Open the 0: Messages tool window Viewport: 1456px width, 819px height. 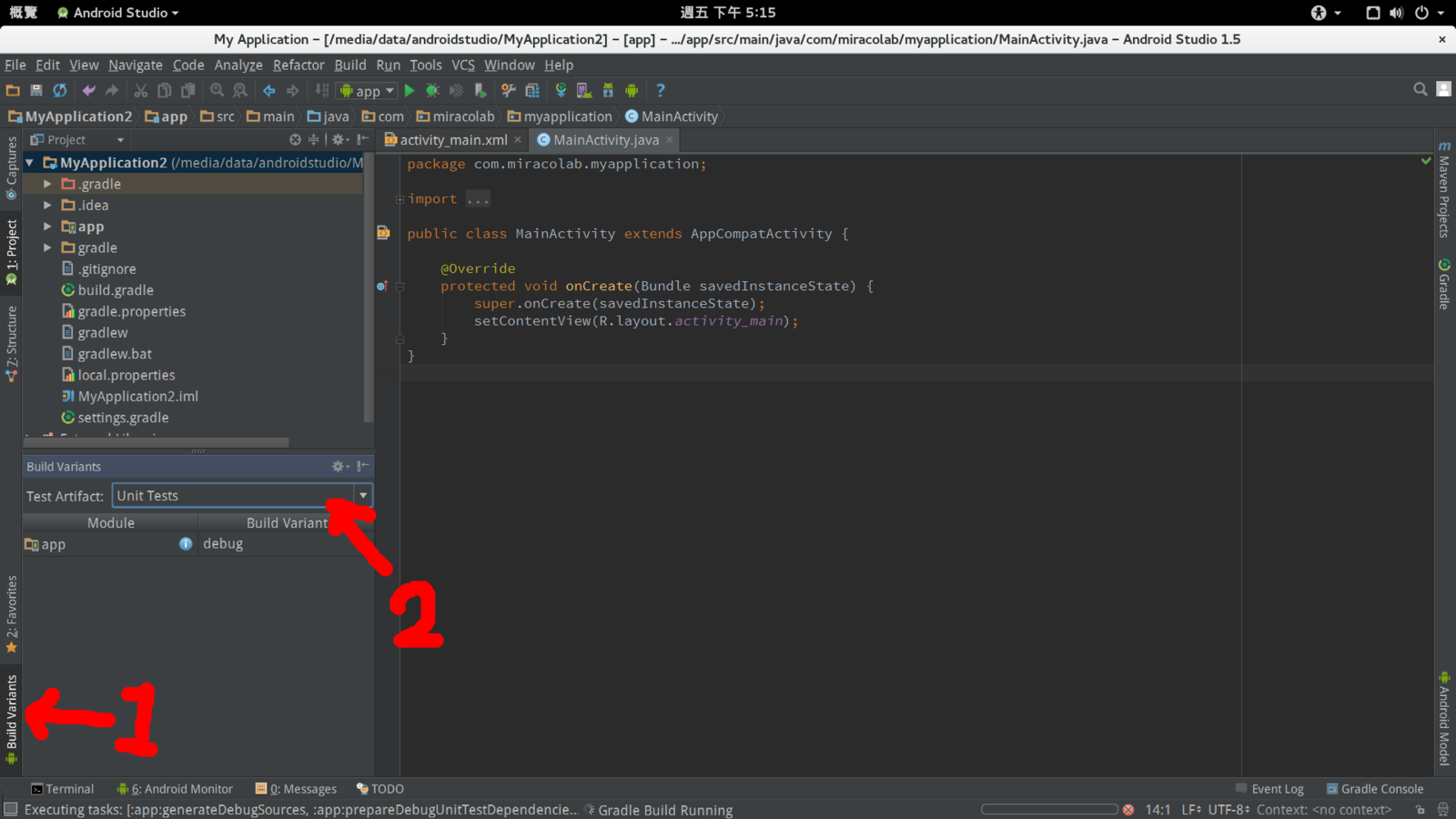pyautogui.click(x=296, y=789)
